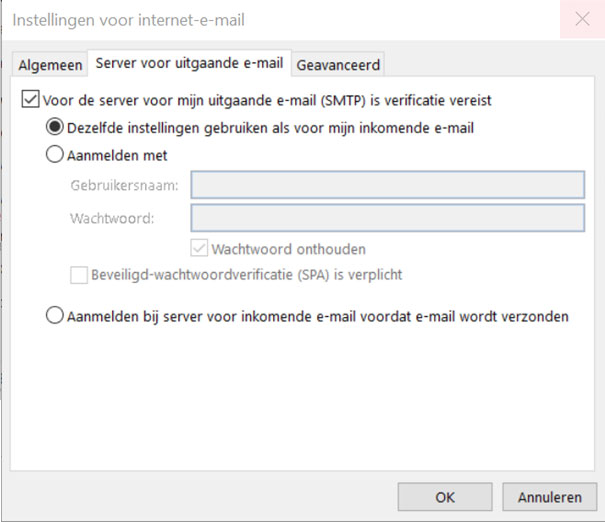Click the Dezelfde instellingen gebruiken label text

click(270, 128)
